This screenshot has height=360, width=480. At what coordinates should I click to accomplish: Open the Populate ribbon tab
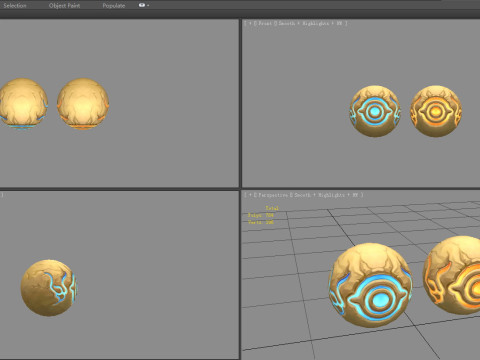114,5
